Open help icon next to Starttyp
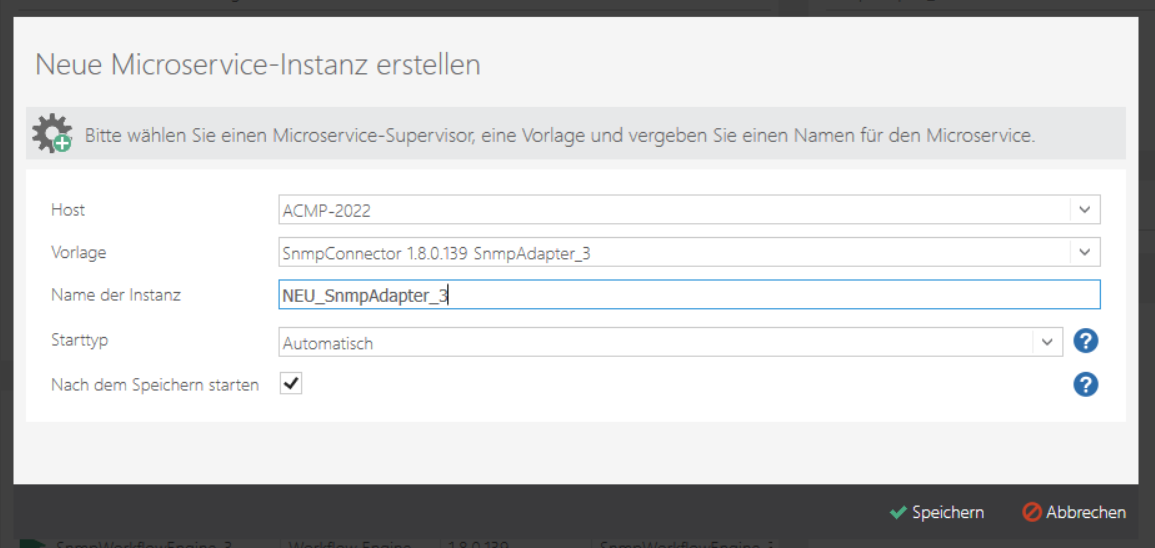This screenshot has width=1155, height=548. (x=1086, y=341)
